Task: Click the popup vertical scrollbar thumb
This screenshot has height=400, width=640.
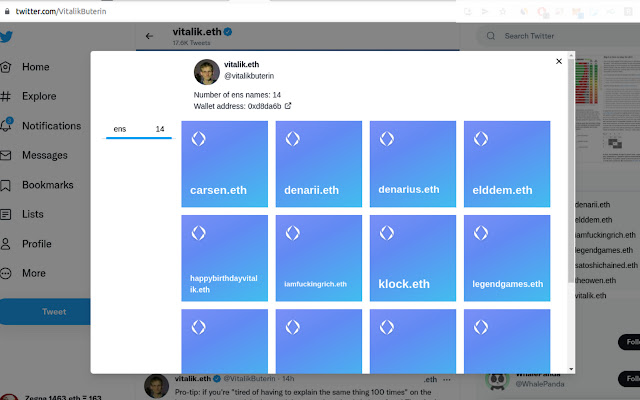Action: (x=571, y=171)
